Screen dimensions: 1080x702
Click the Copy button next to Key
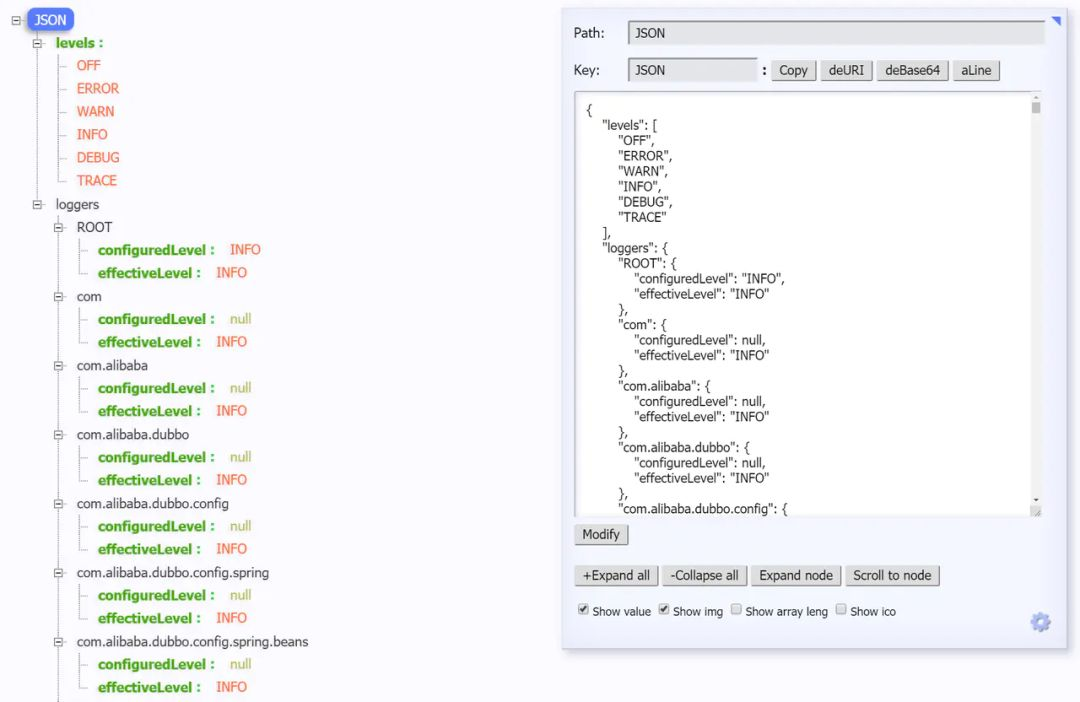pyautogui.click(x=793, y=70)
